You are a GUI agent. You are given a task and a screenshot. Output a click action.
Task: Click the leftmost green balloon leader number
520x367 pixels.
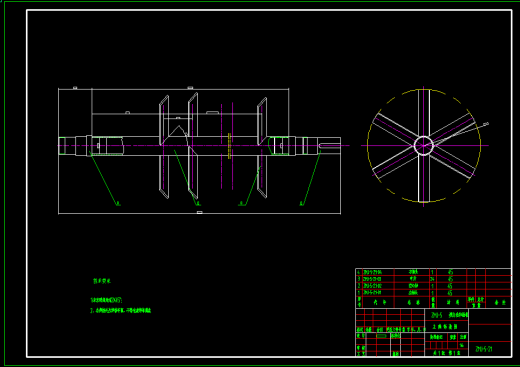118,203
